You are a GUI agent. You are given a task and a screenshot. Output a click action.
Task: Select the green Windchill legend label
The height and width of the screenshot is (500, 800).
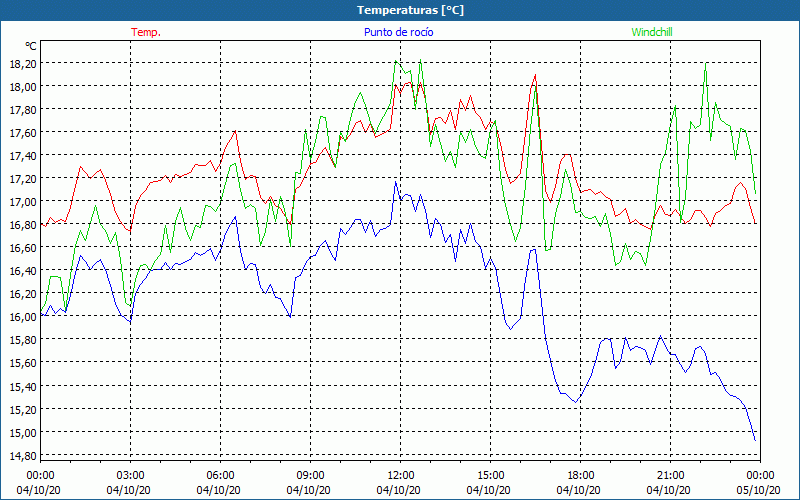click(x=652, y=32)
